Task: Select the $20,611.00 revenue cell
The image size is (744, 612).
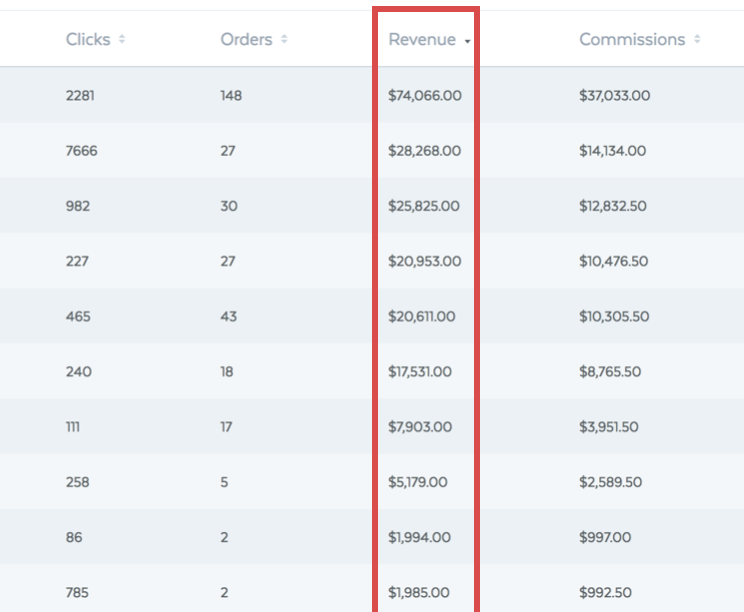Action: 421,316
